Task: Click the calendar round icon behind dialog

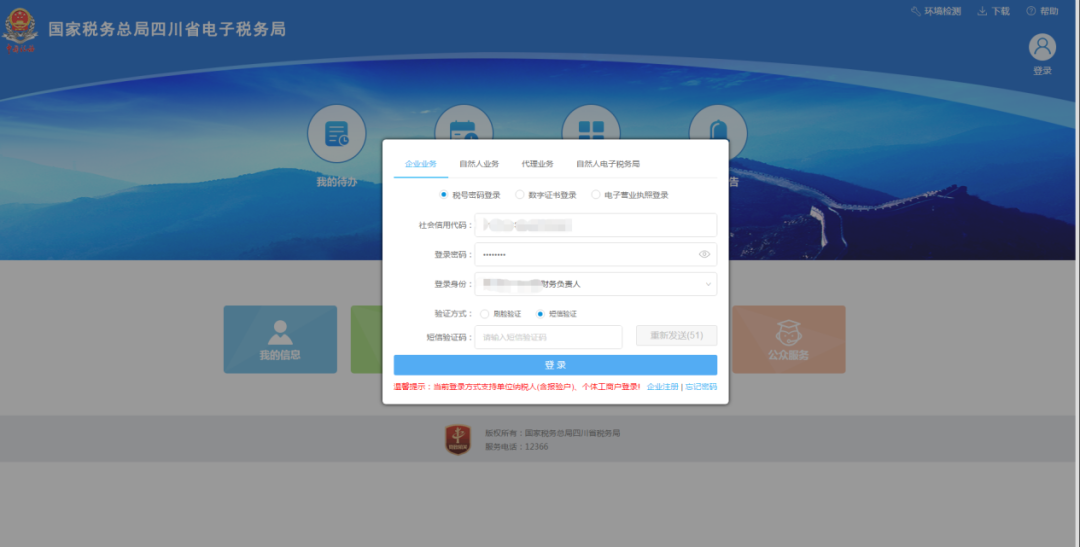Action: coord(464,123)
